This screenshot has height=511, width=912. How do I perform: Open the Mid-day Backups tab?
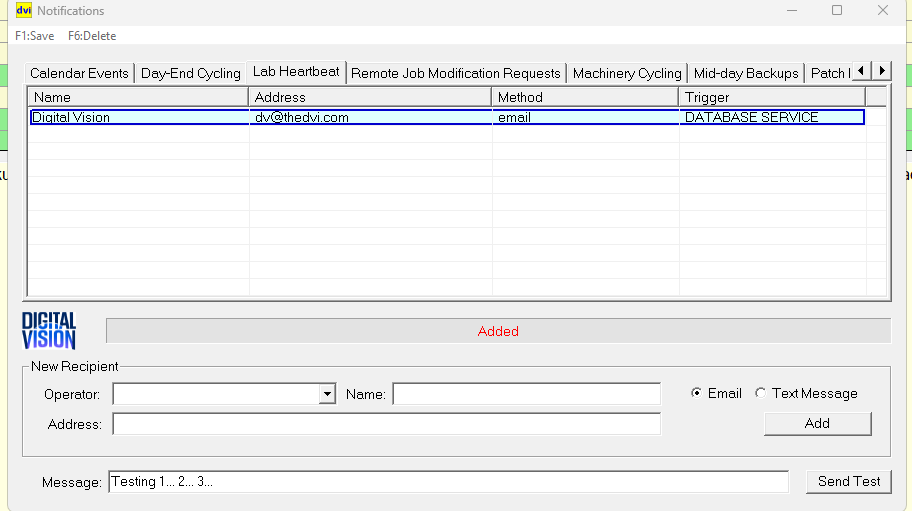click(745, 73)
